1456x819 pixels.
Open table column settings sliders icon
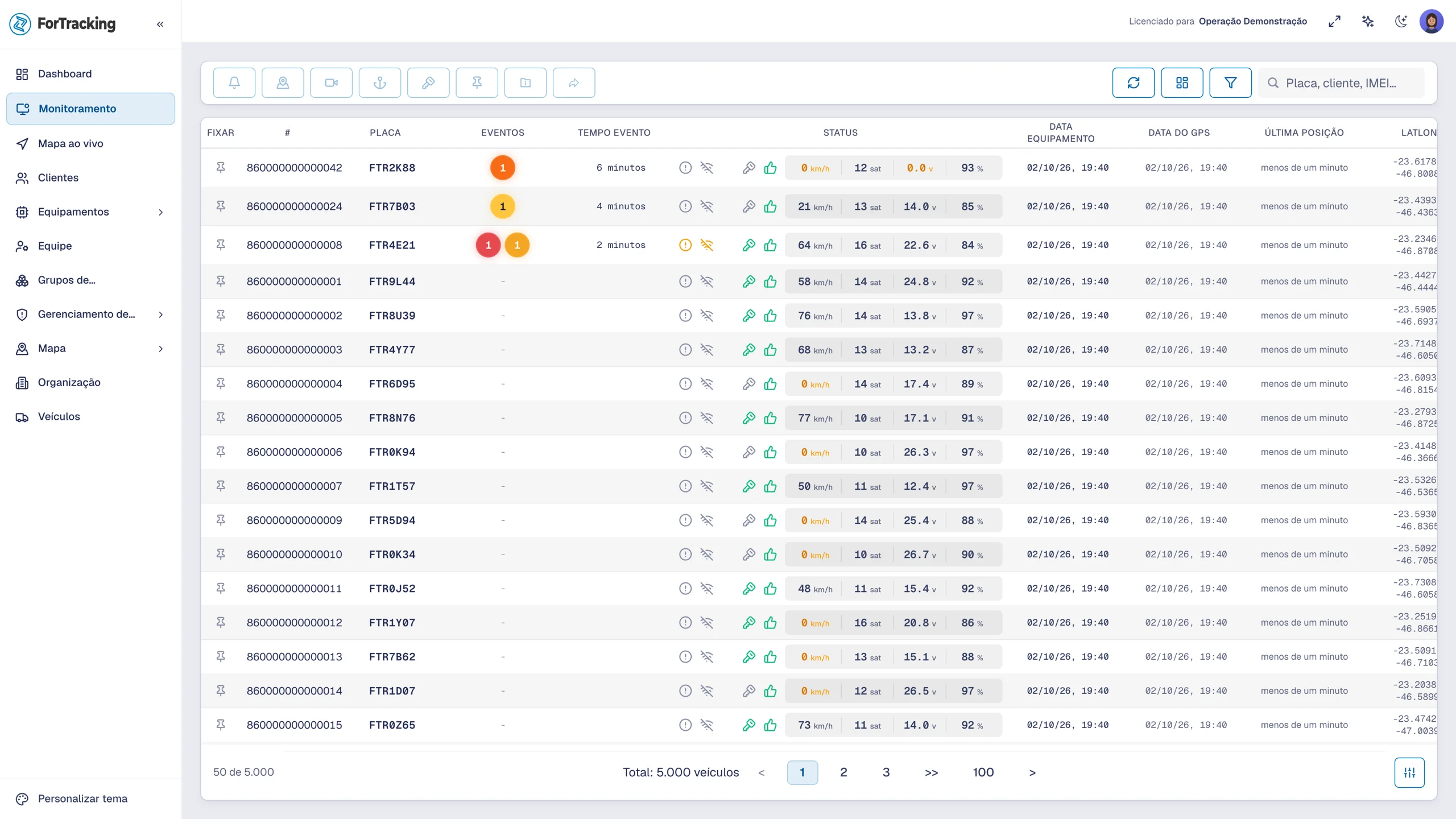1409,772
